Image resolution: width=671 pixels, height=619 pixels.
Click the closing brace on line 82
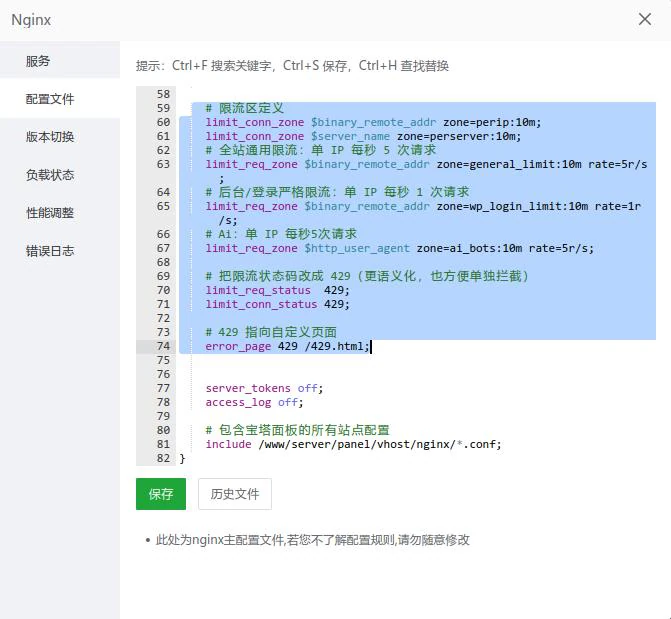182,458
